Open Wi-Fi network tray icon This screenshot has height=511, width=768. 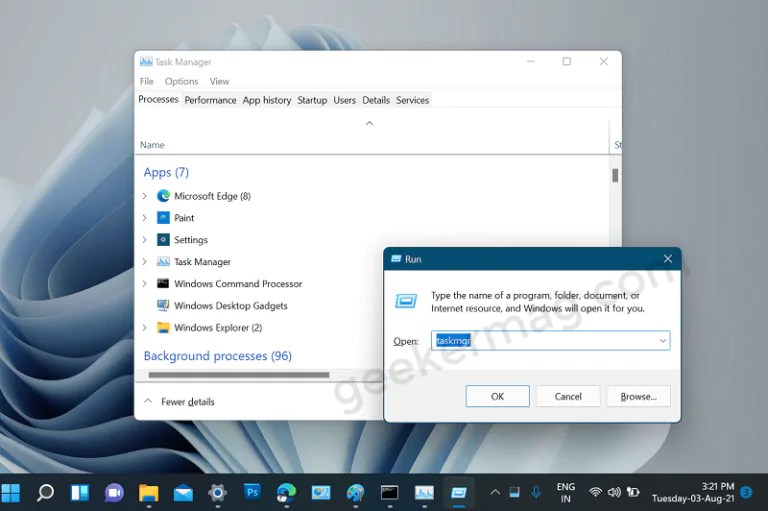[595, 492]
